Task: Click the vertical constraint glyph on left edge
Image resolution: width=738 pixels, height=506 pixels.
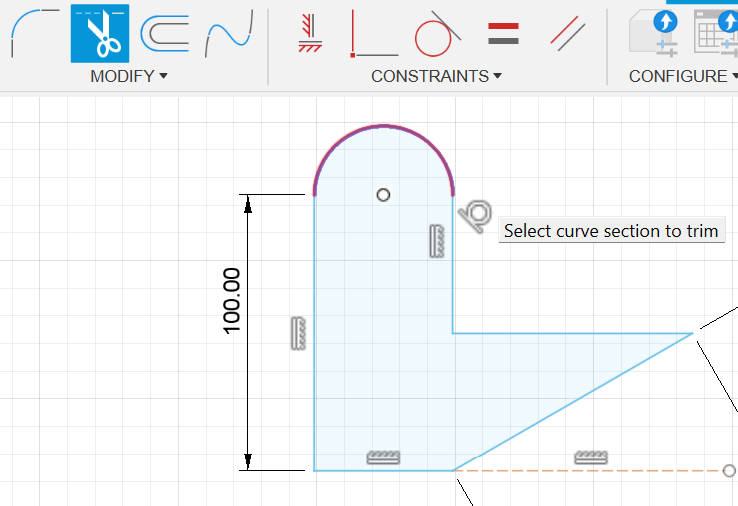Action: pyautogui.click(x=297, y=333)
